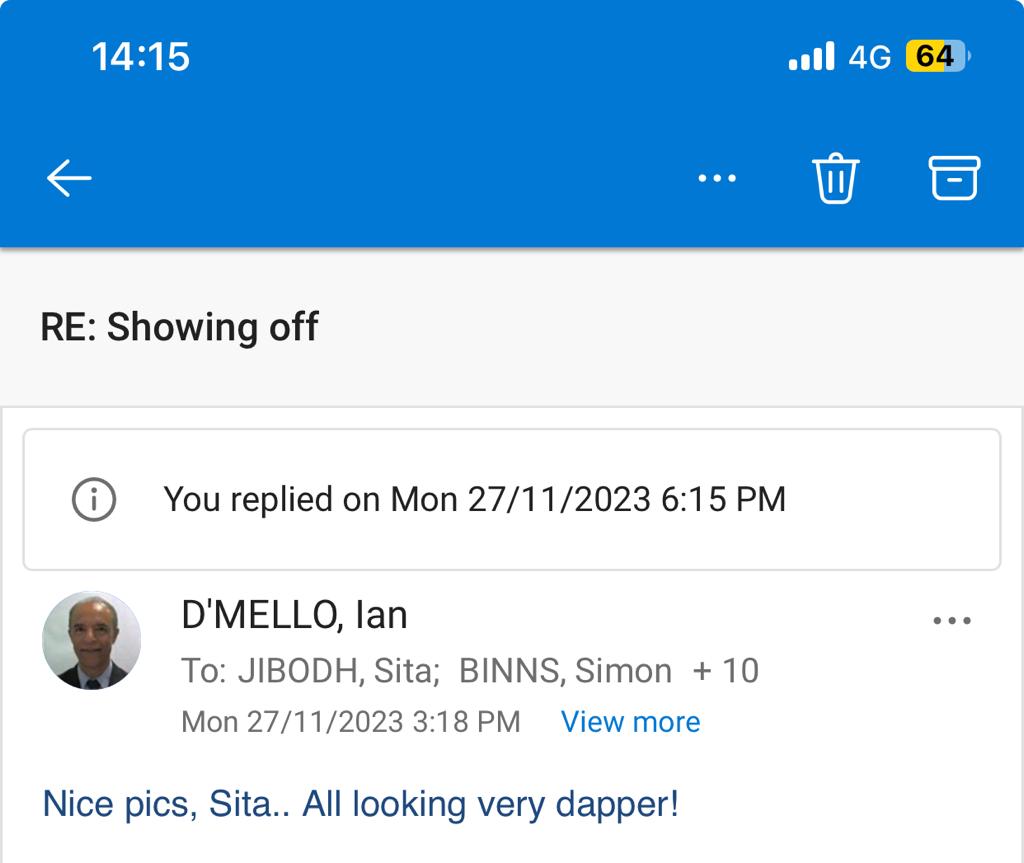The width and height of the screenshot is (1024, 863).
Task: Tap recipient BINNS, Simon
Action: coord(565,671)
